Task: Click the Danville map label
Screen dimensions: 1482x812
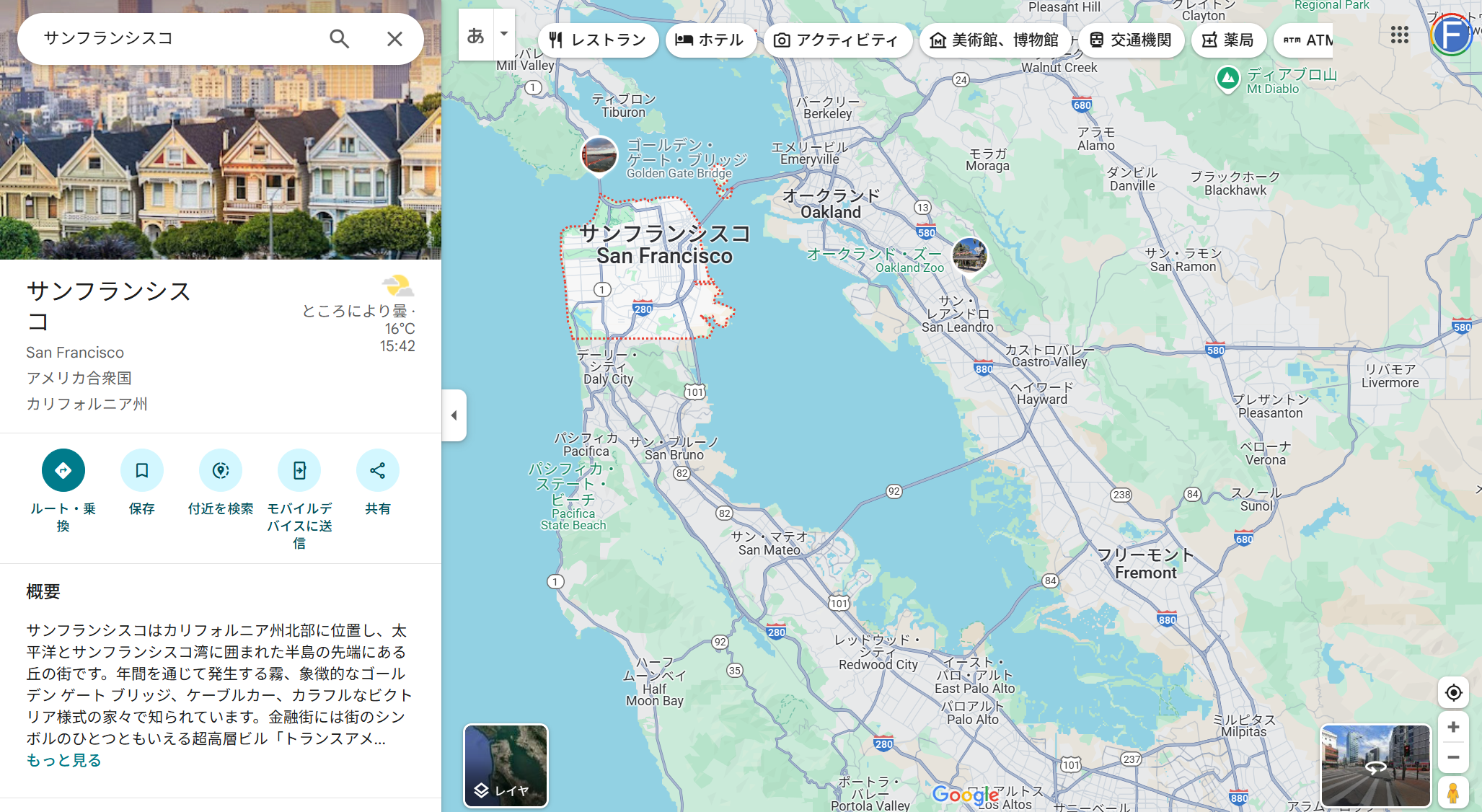Action: pyautogui.click(x=1132, y=179)
